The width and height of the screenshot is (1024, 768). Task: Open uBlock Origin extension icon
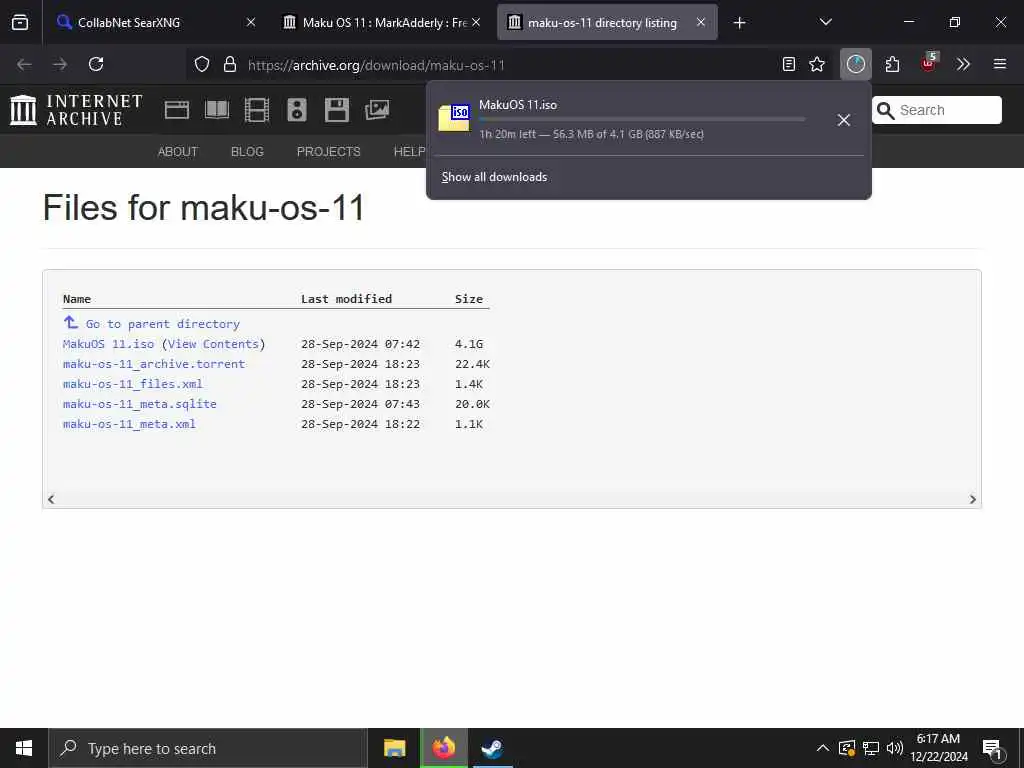(x=928, y=63)
